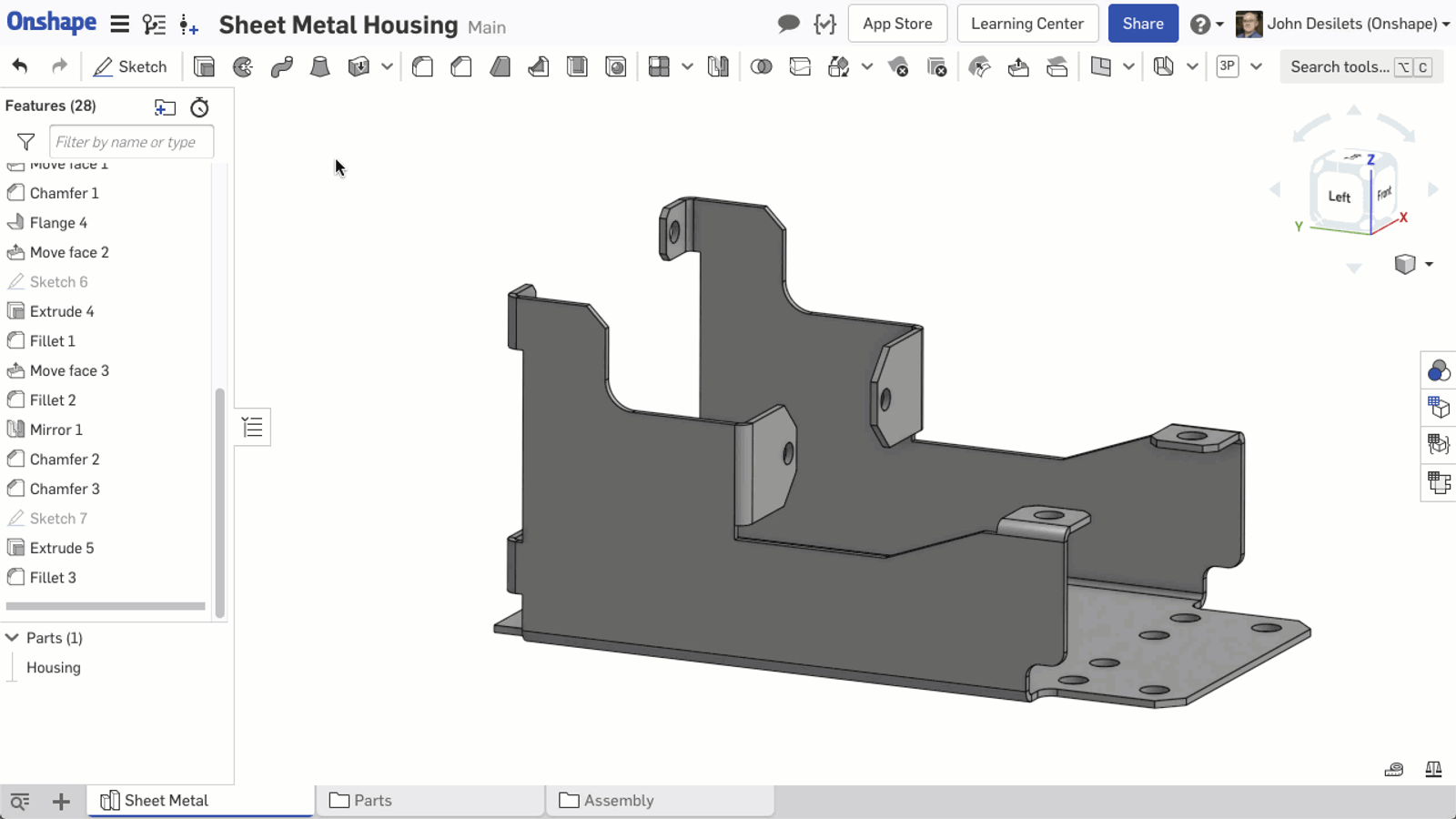This screenshot has width=1456, height=819.
Task: Click the Undo arrow
Action: click(x=20, y=66)
